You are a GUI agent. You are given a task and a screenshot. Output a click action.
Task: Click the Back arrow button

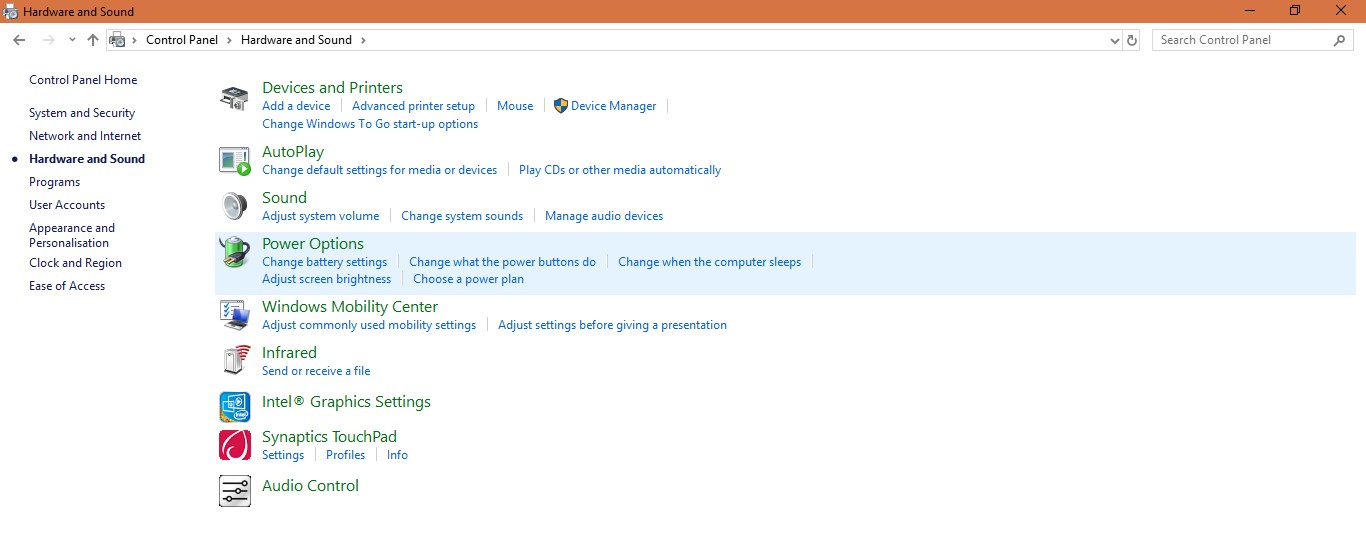point(19,40)
